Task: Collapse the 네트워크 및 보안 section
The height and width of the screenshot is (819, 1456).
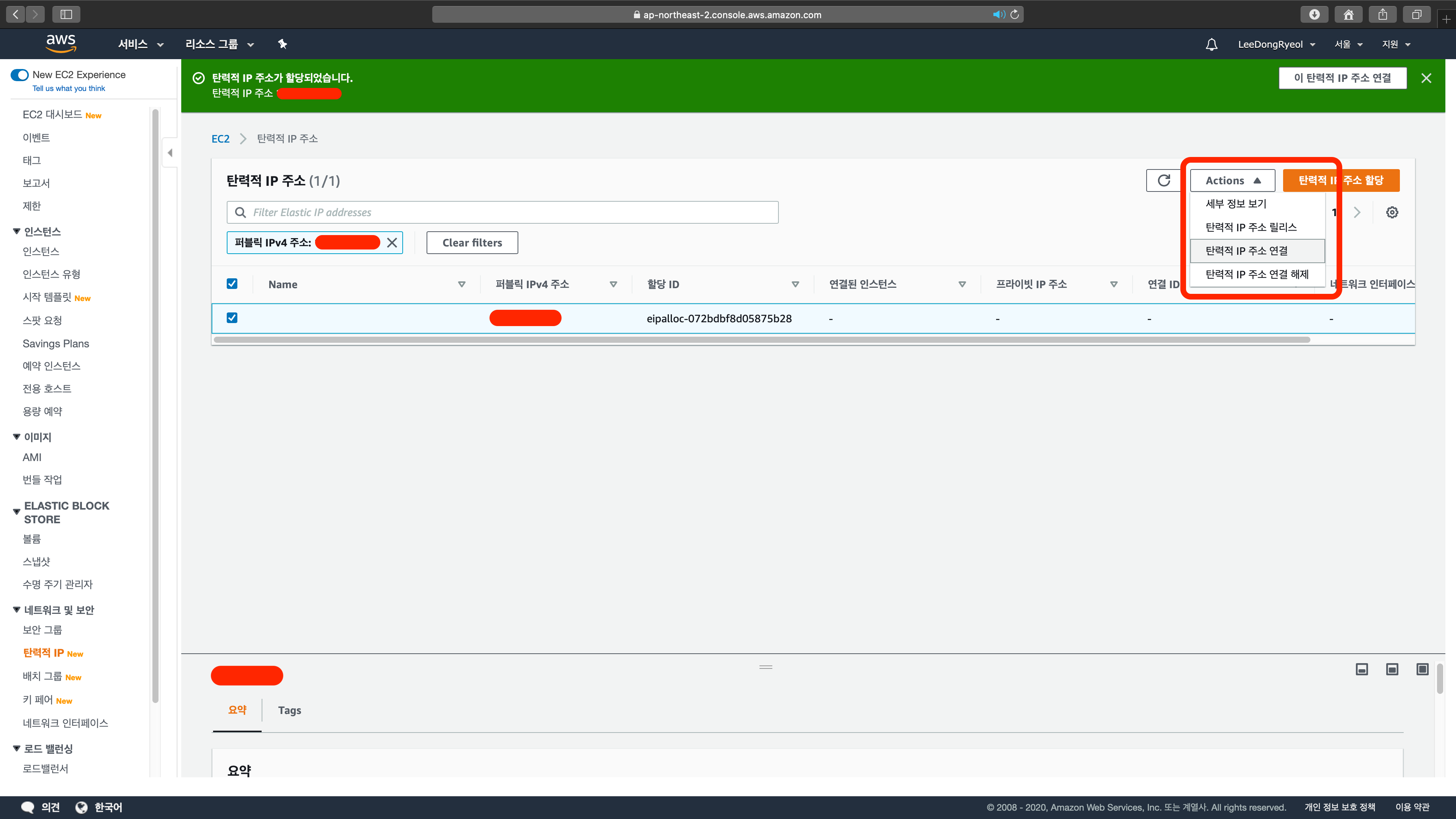Action: coord(16,609)
